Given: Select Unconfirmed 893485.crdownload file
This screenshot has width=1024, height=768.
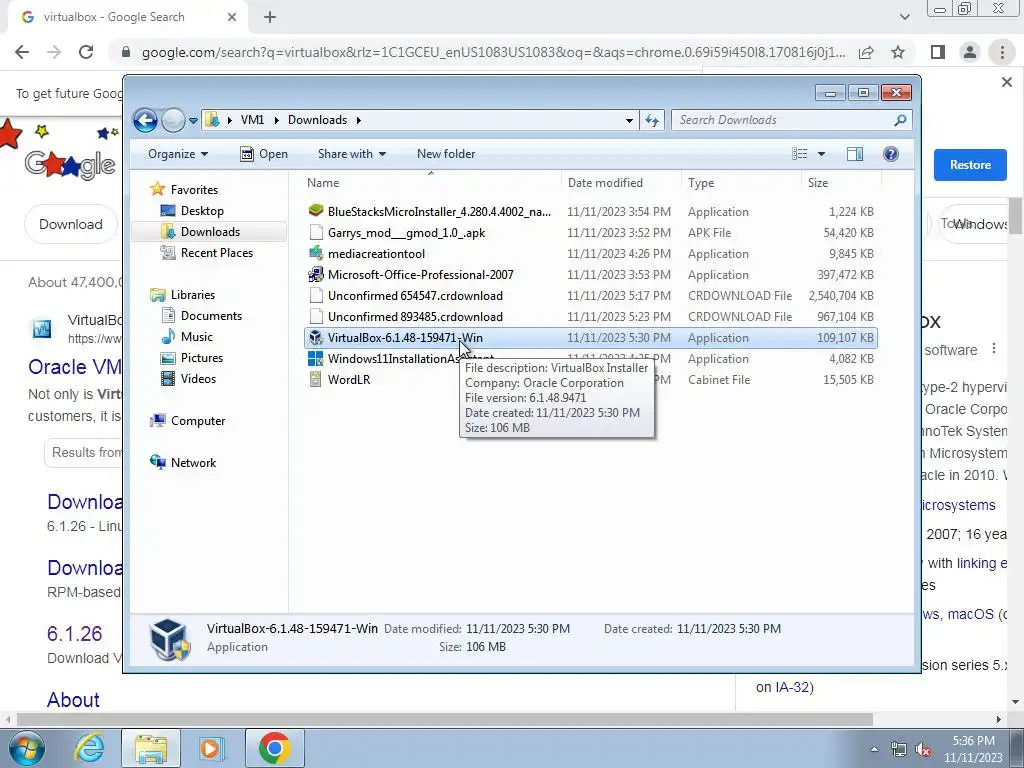Looking at the screenshot, I should pyautogui.click(x=415, y=317).
